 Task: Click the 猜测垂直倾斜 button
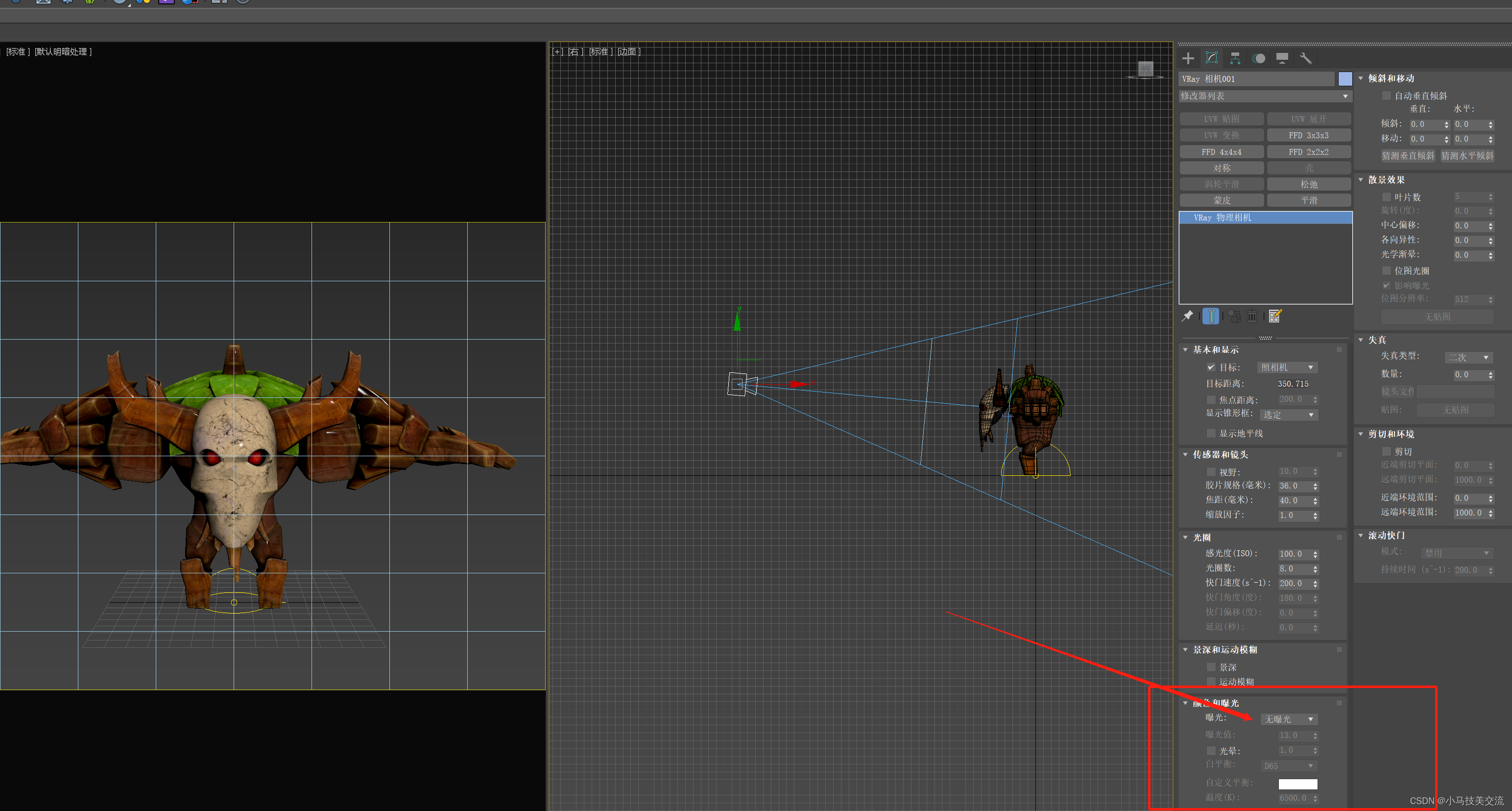(x=1408, y=156)
